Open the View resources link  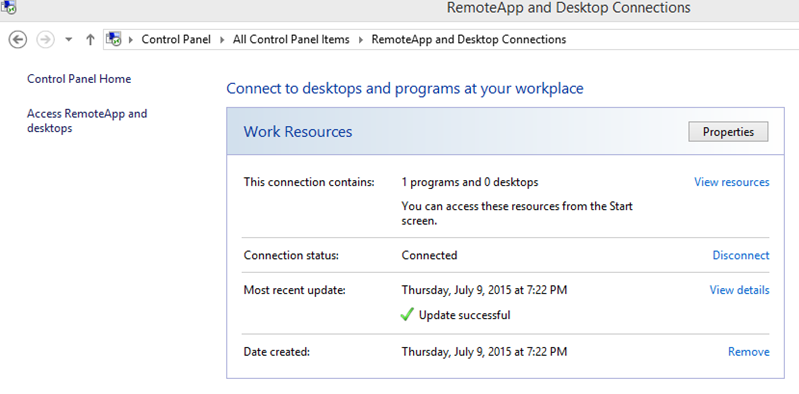(732, 182)
